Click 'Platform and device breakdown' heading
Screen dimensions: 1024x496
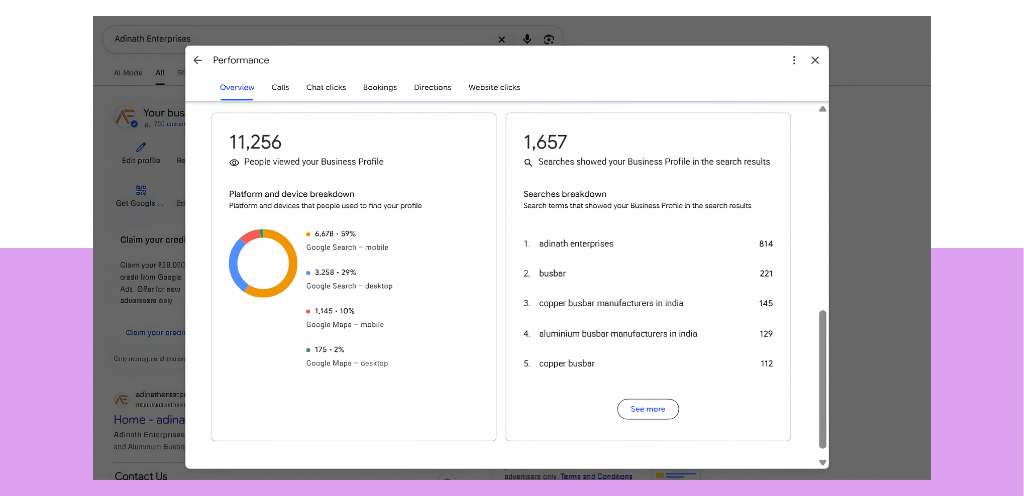292,194
